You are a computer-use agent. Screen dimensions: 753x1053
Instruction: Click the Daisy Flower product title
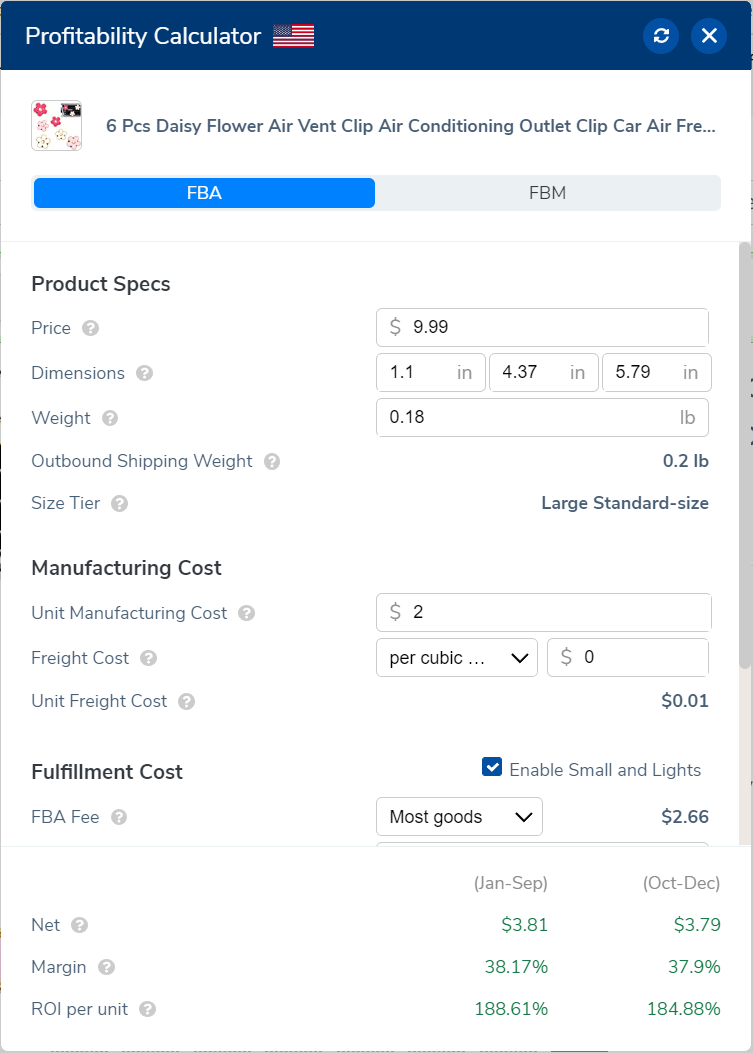tap(411, 127)
